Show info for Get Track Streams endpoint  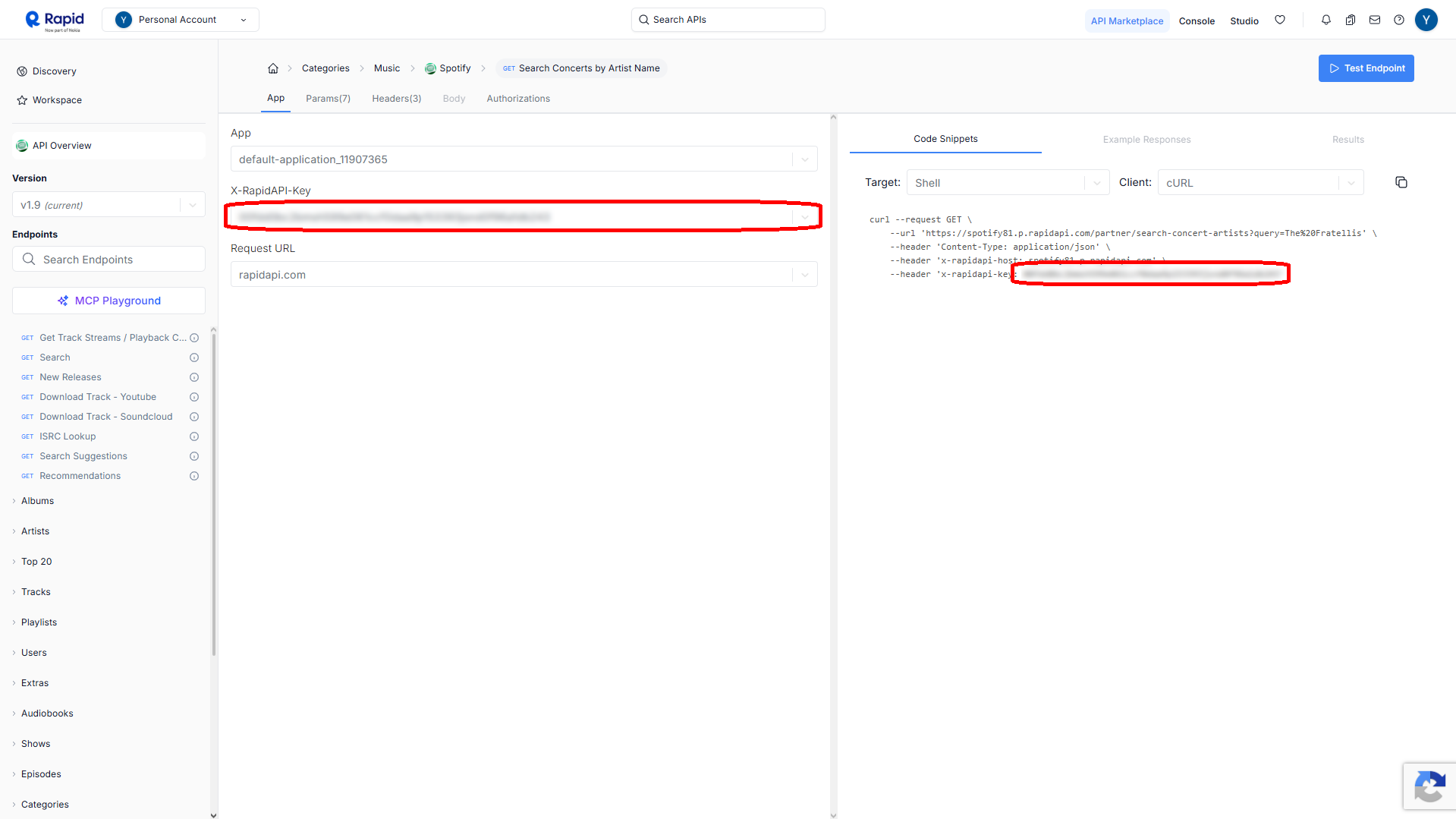[194, 338]
